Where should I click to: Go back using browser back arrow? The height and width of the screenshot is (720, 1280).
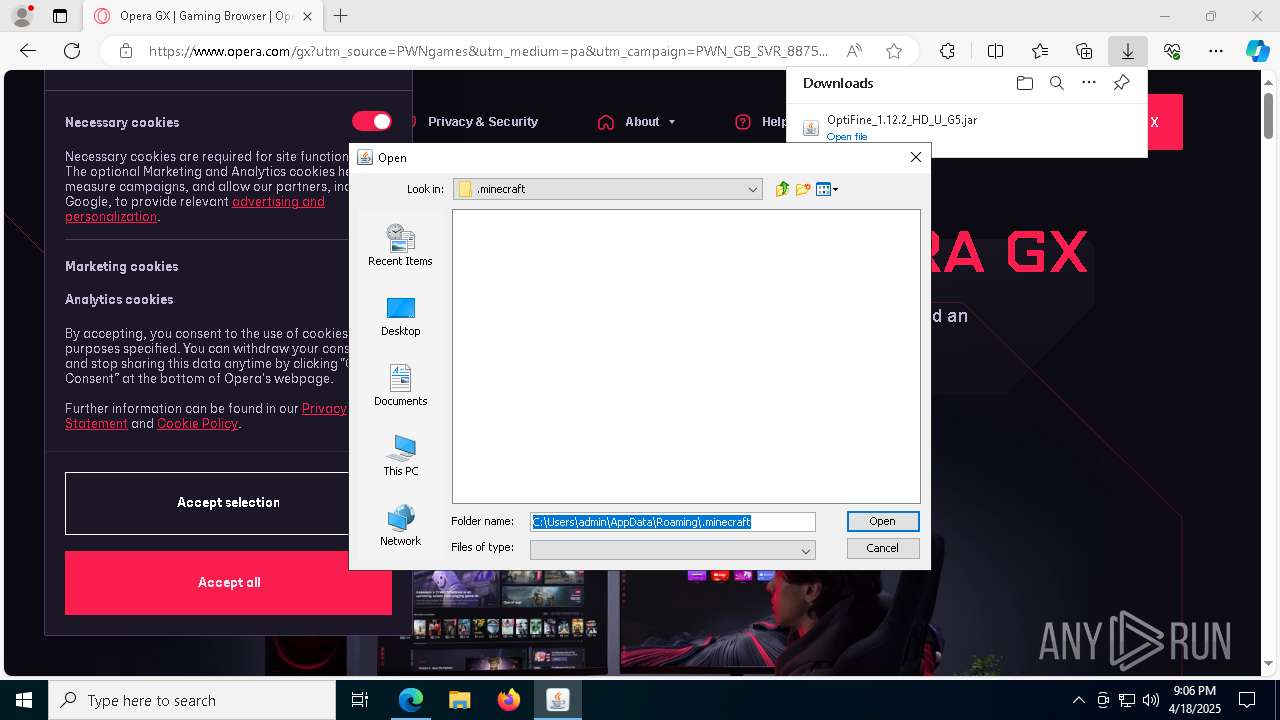point(28,51)
